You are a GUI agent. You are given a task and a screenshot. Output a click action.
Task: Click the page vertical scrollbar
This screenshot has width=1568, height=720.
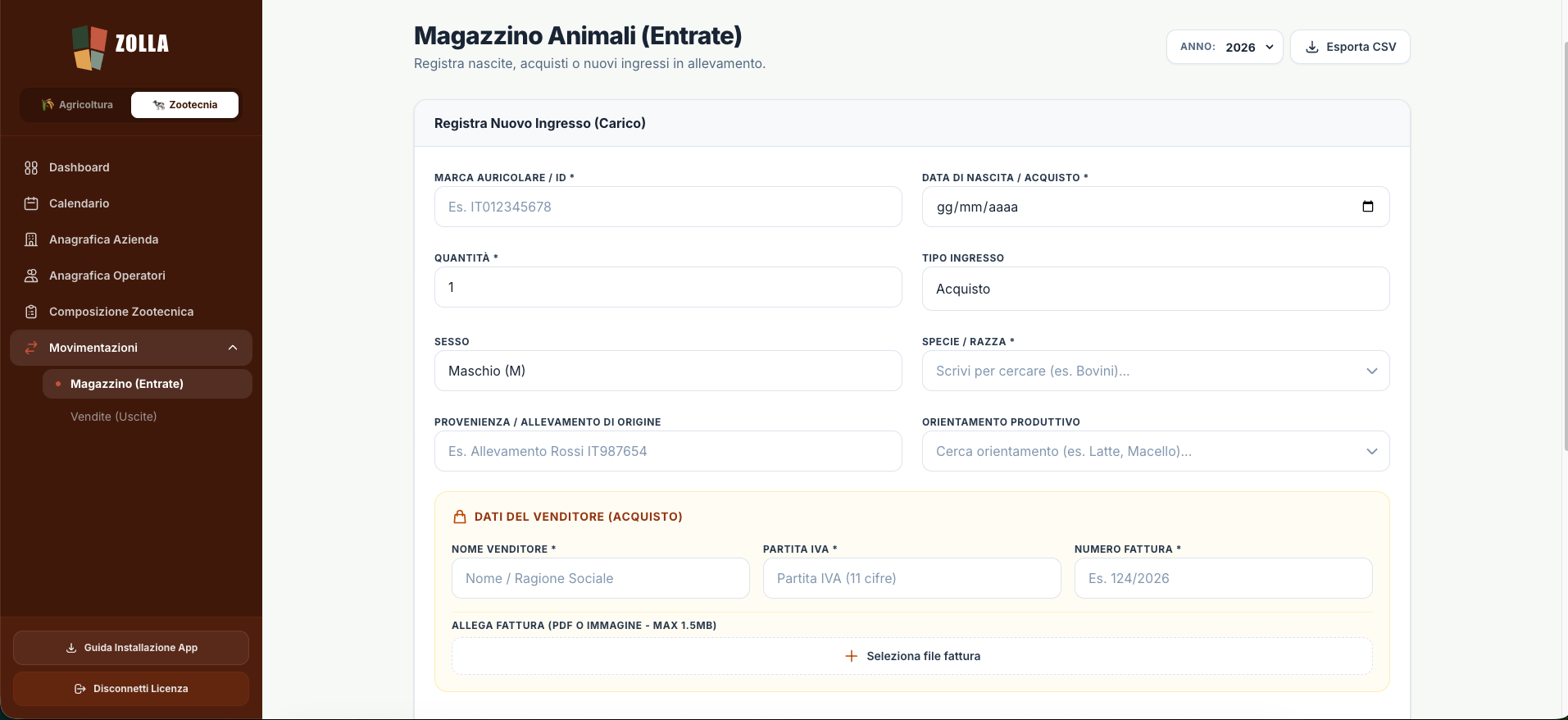coord(1566,246)
